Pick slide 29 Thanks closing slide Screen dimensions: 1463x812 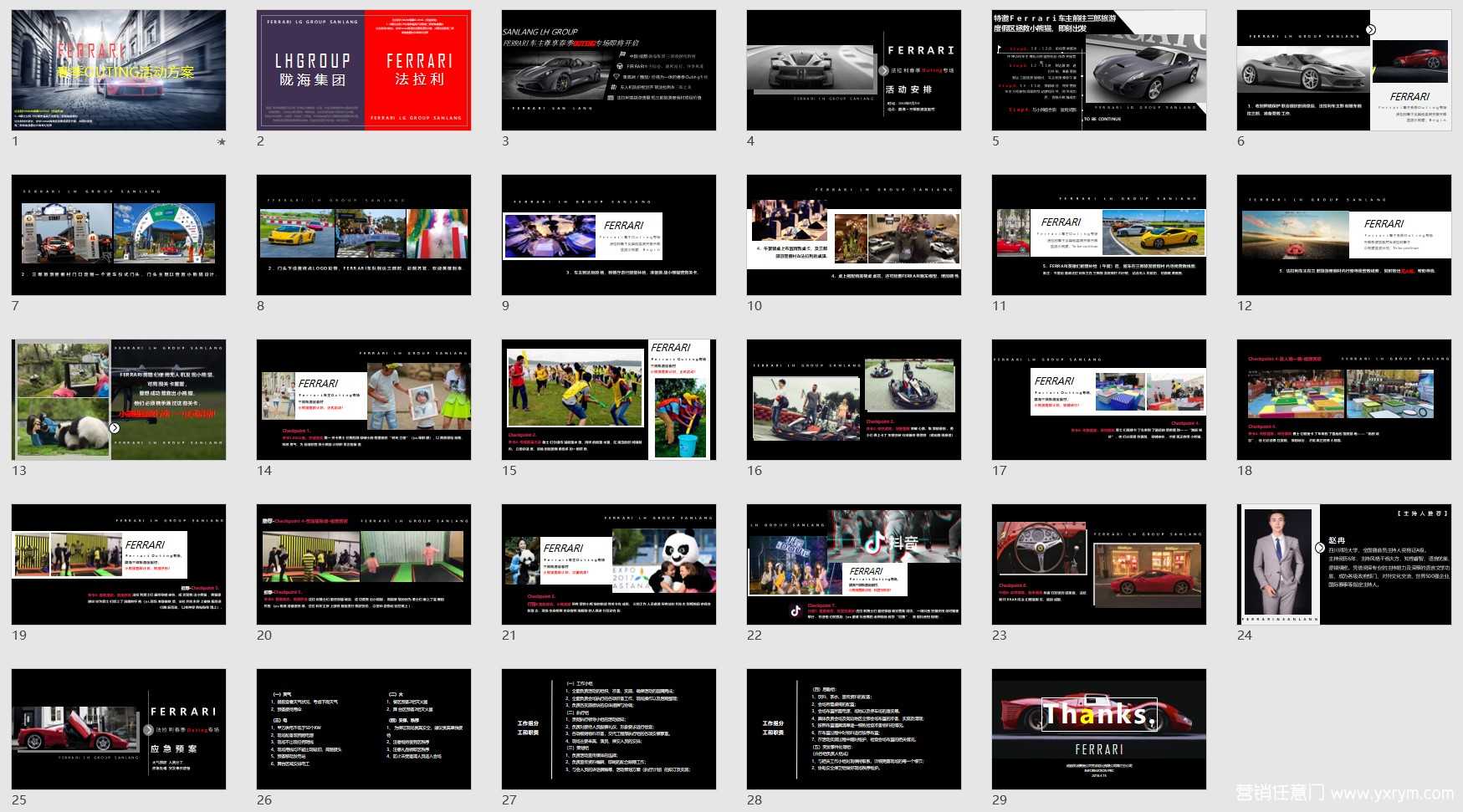pyautogui.click(x=1099, y=729)
